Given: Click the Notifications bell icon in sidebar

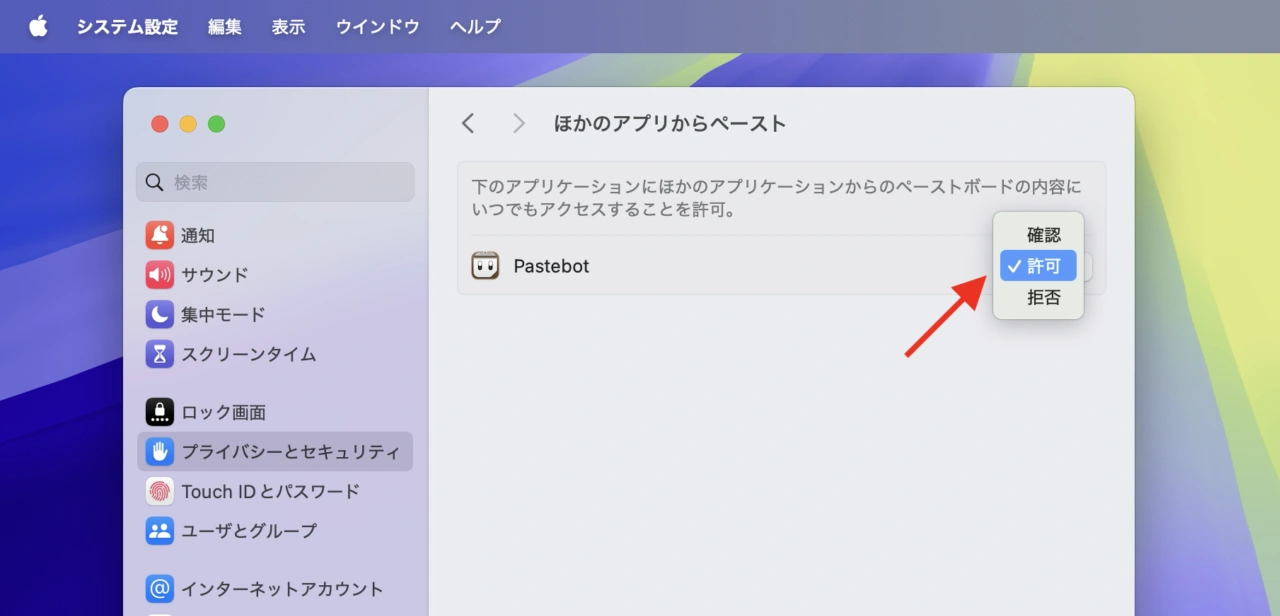Looking at the screenshot, I should (x=159, y=235).
